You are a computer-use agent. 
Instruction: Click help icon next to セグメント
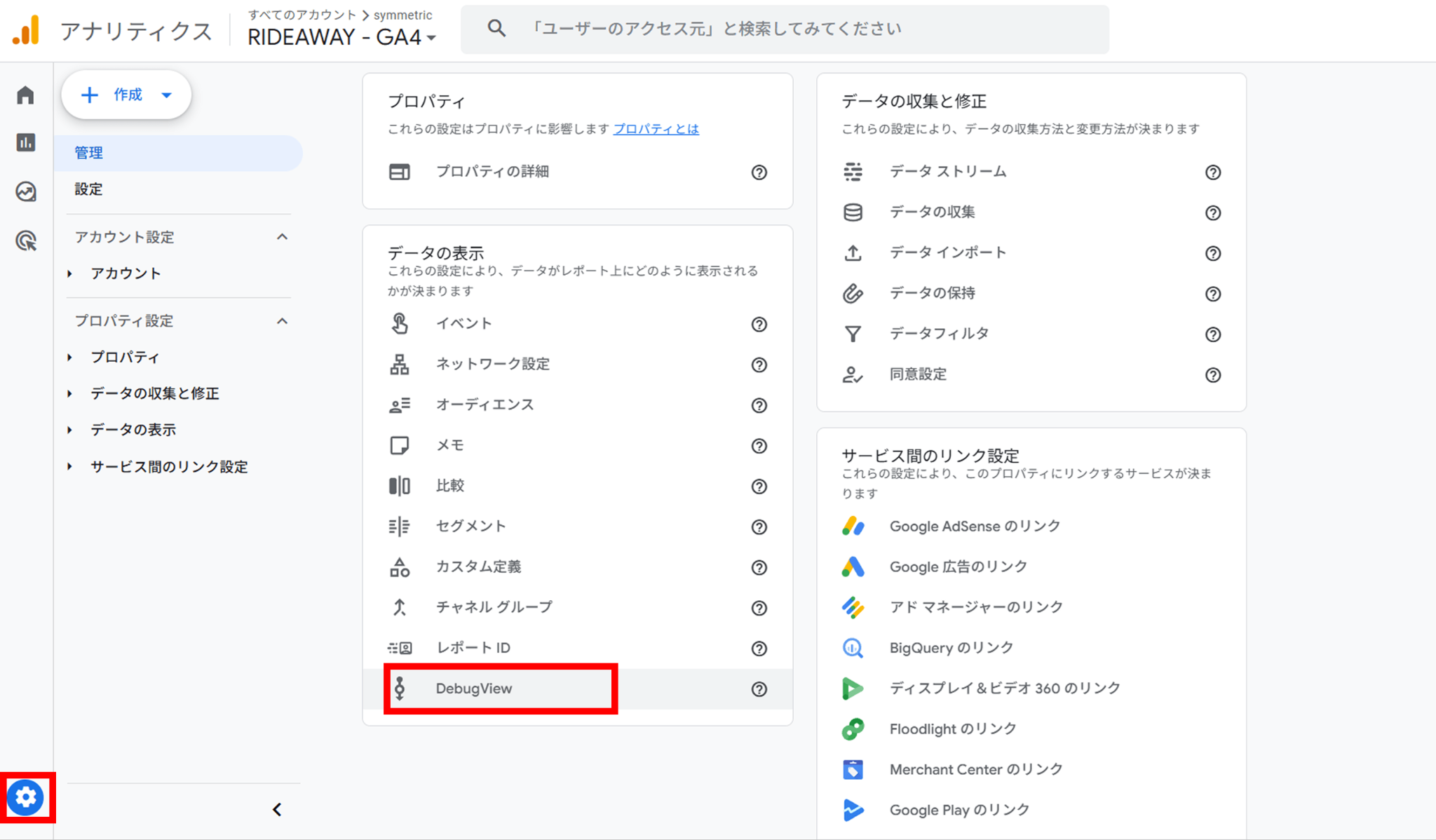pyautogui.click(x=759, y=527)
